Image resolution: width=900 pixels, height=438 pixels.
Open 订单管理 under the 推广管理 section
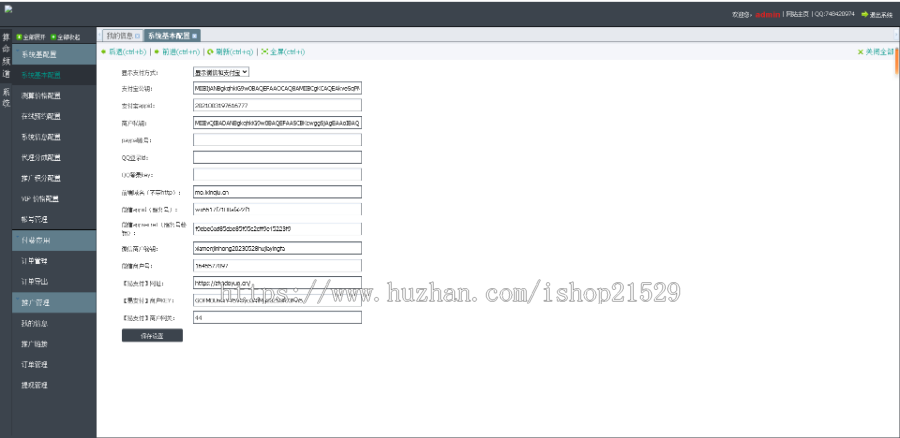[x=54, y=365]
